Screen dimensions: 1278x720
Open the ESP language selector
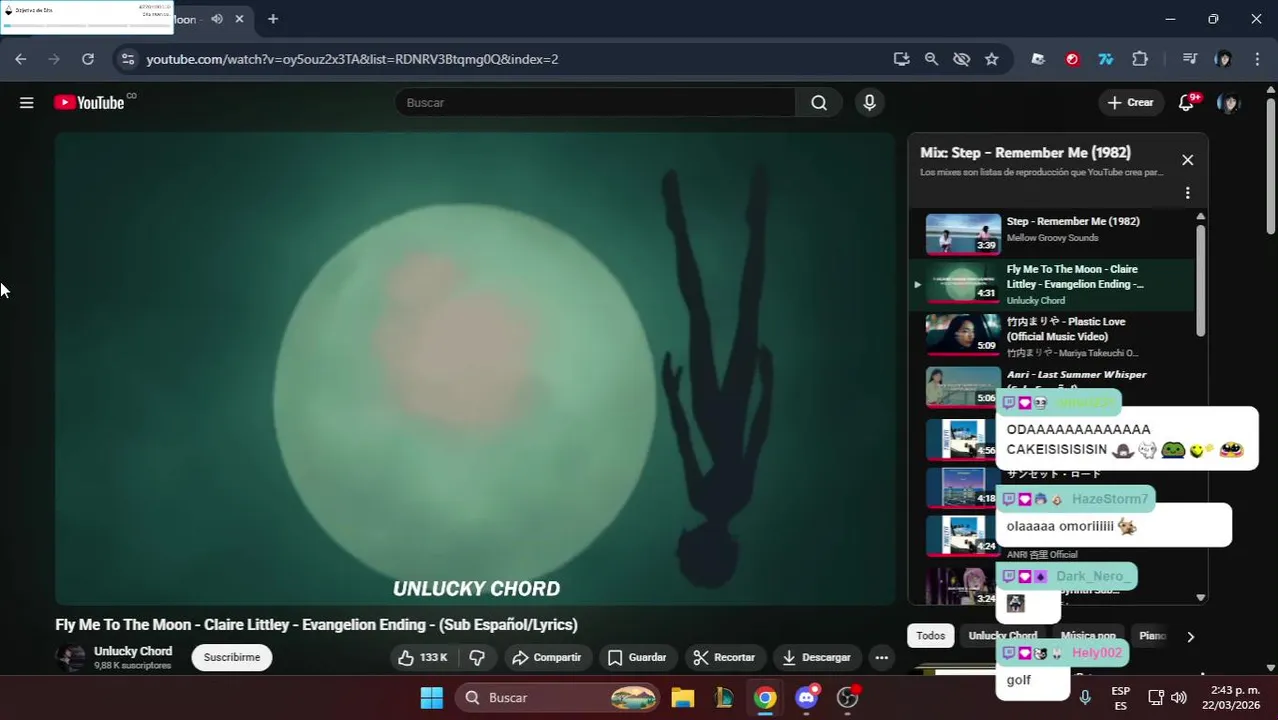[x=1121, y=698]
